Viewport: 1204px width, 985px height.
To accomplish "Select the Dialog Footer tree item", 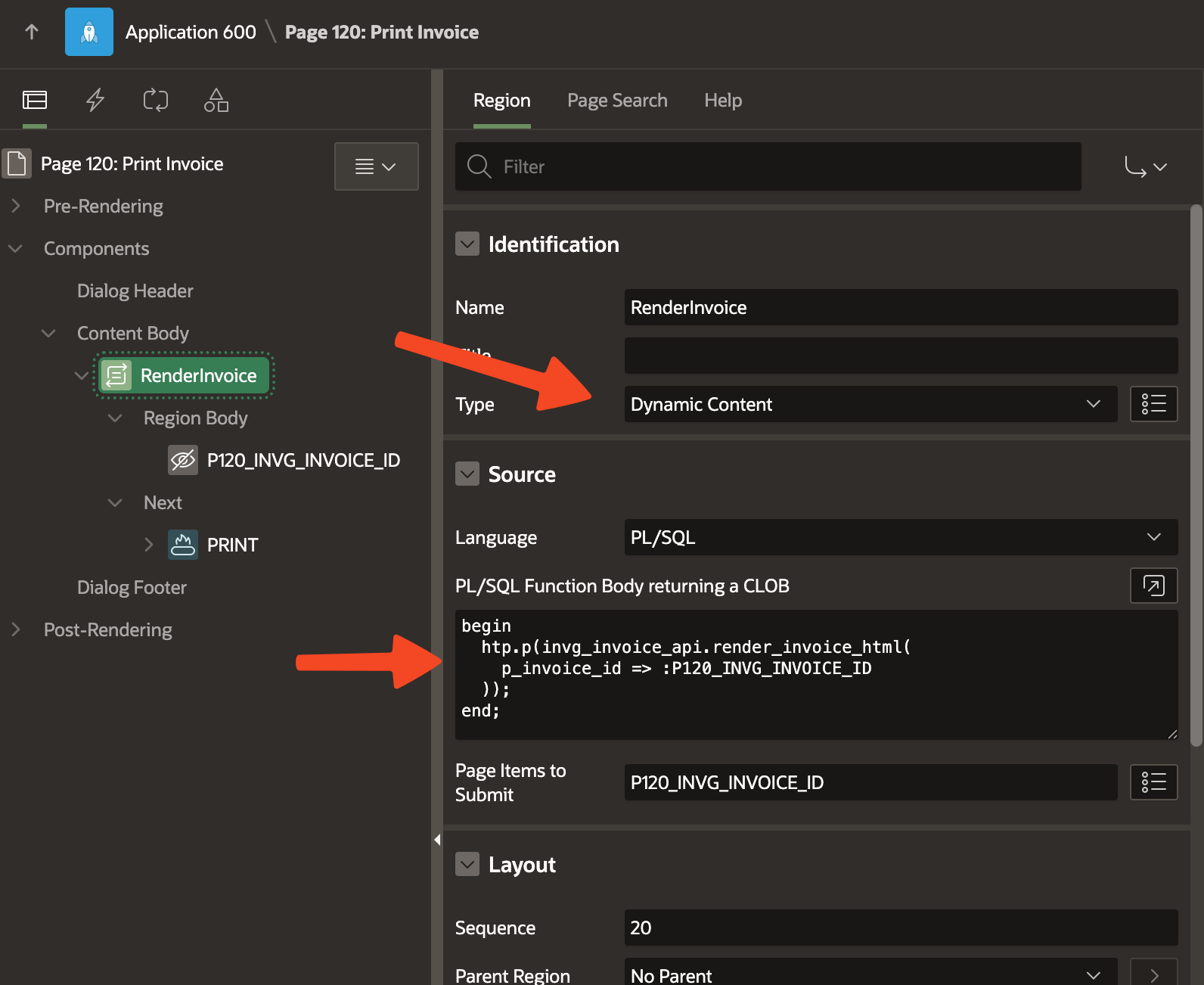I will (x=132, y=587).
